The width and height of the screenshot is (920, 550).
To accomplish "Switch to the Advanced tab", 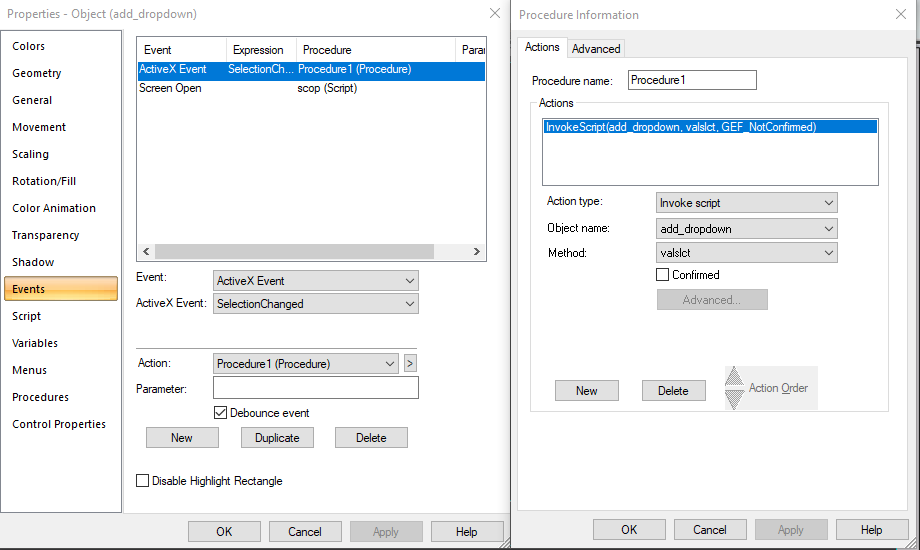I will pyautogui.click(x=596, y=48).
